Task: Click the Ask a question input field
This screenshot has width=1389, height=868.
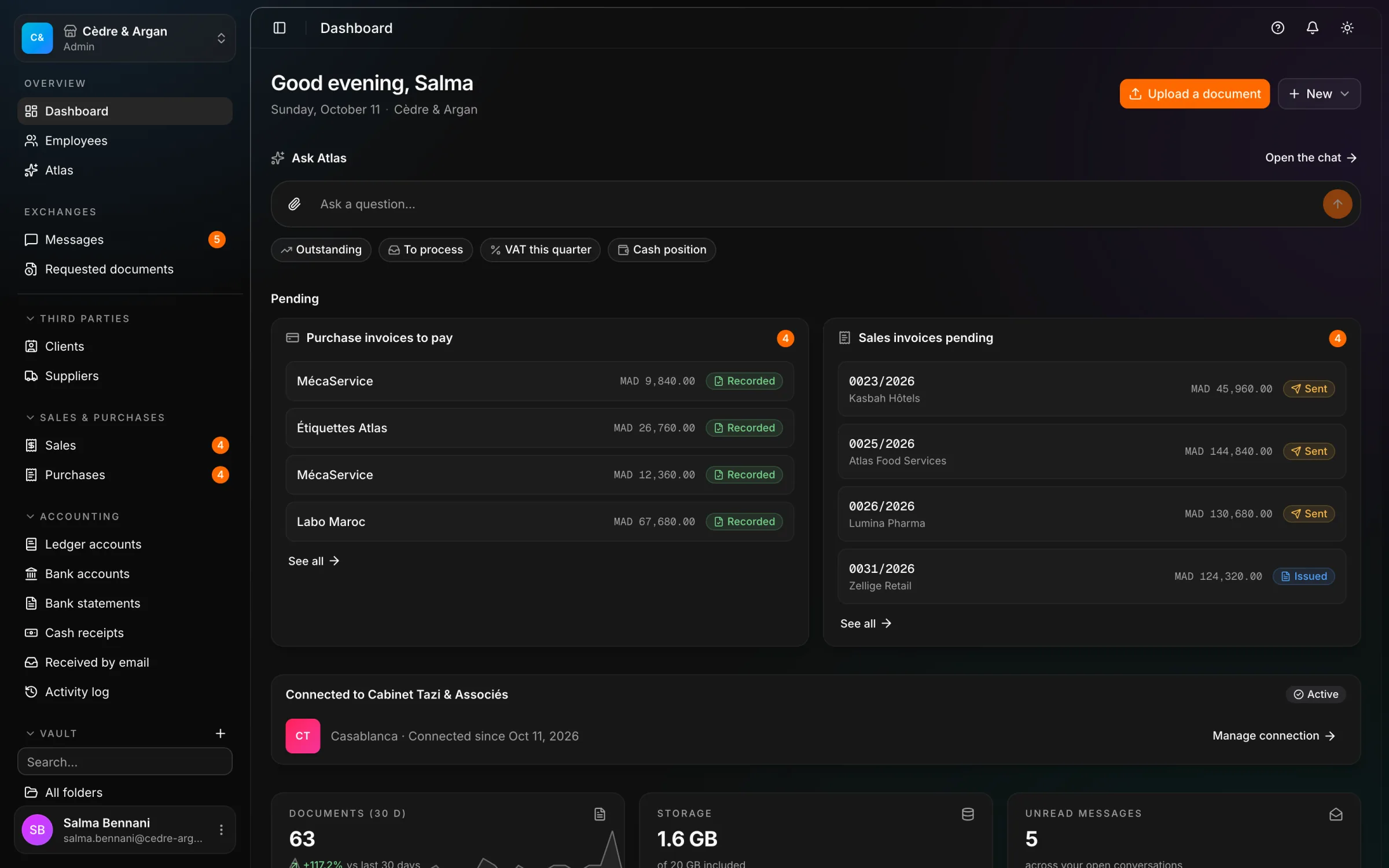Action: tap(815, 204)
